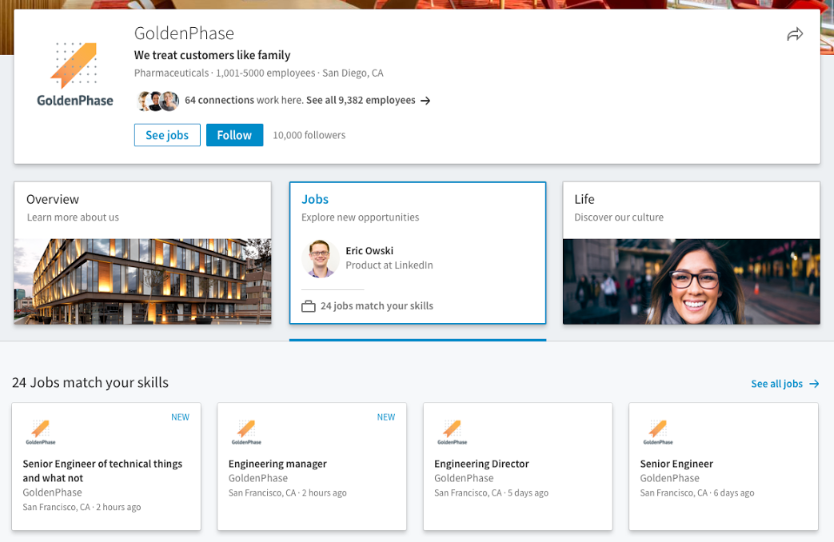Click Product at LinkedIn subtitle
This screenshot has width=834, height=542.
point(389,265)
